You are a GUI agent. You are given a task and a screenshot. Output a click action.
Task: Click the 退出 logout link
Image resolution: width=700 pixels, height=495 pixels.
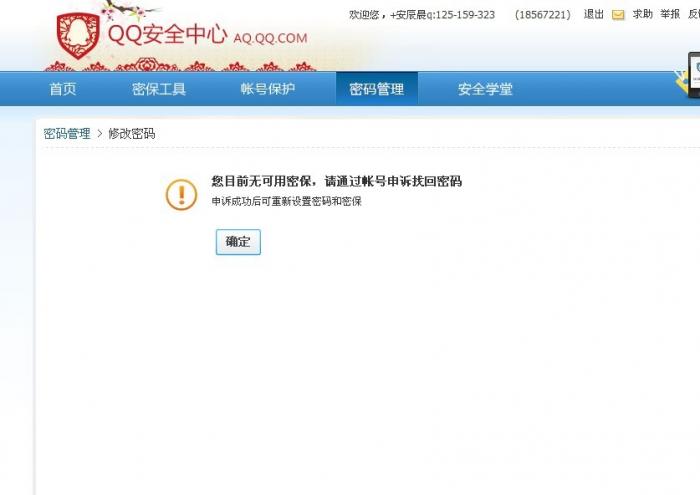click(x=593, y=15)
